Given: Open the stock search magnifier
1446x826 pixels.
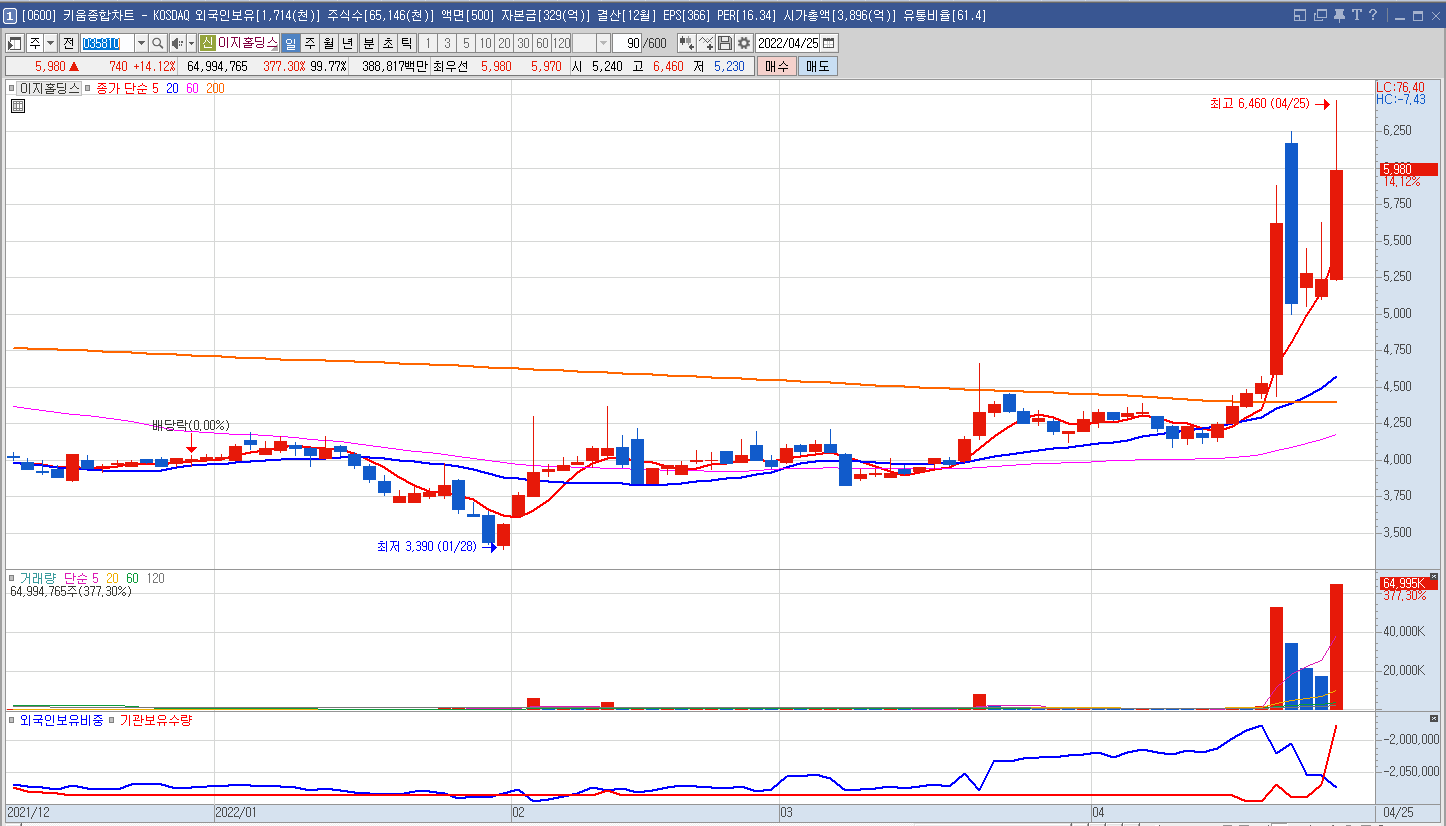Looking at the screenshot, I should (x=158, y=43).
